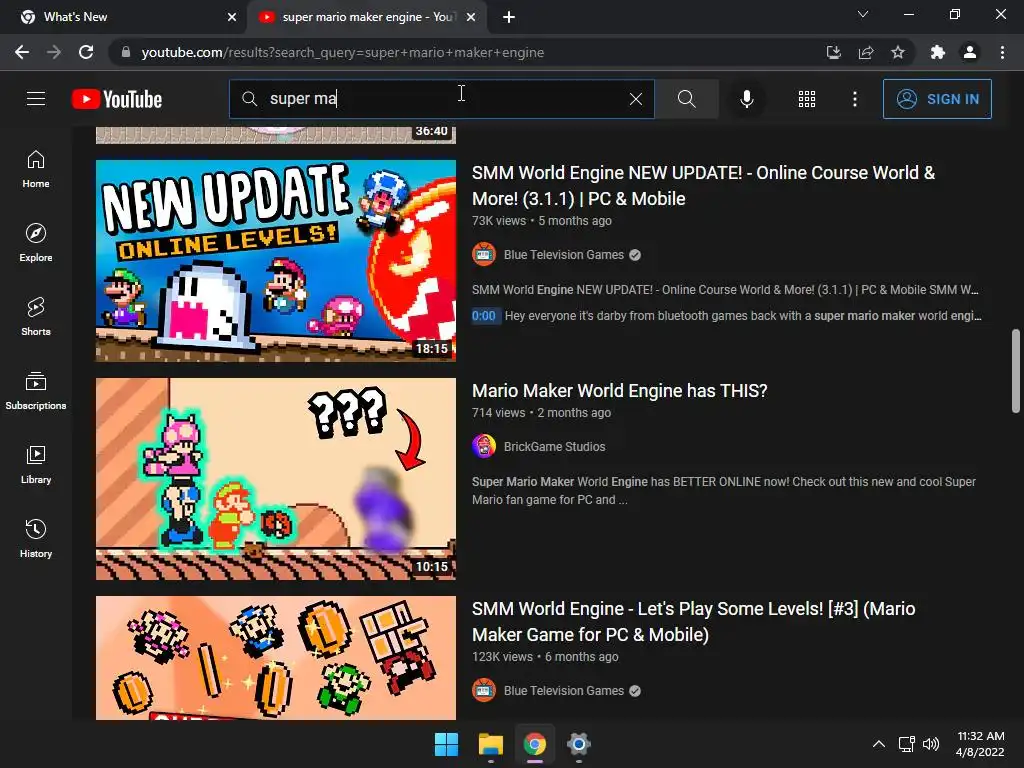The width and height of the screenshot is (1024, 768).
Task: Open a new browser tab
Action: point(509,17)
